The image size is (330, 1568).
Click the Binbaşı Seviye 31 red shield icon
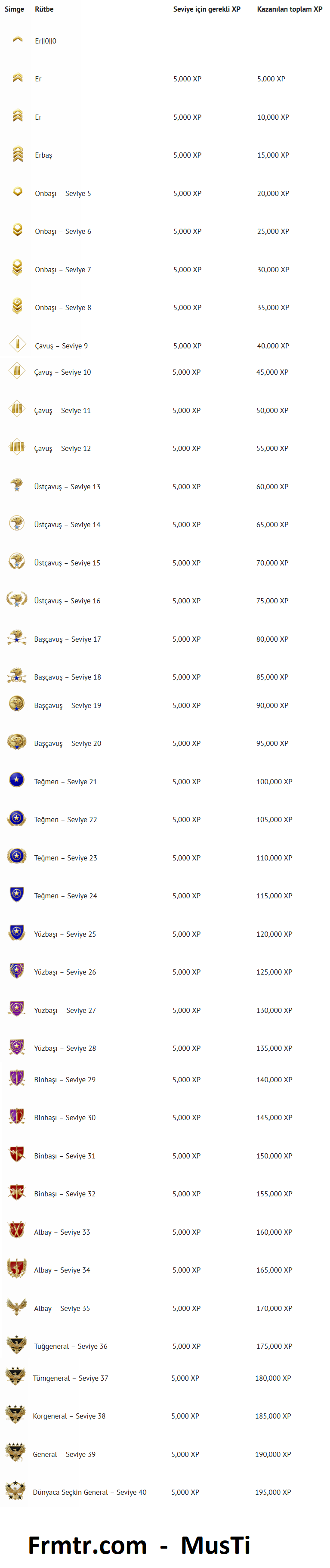16,1154
